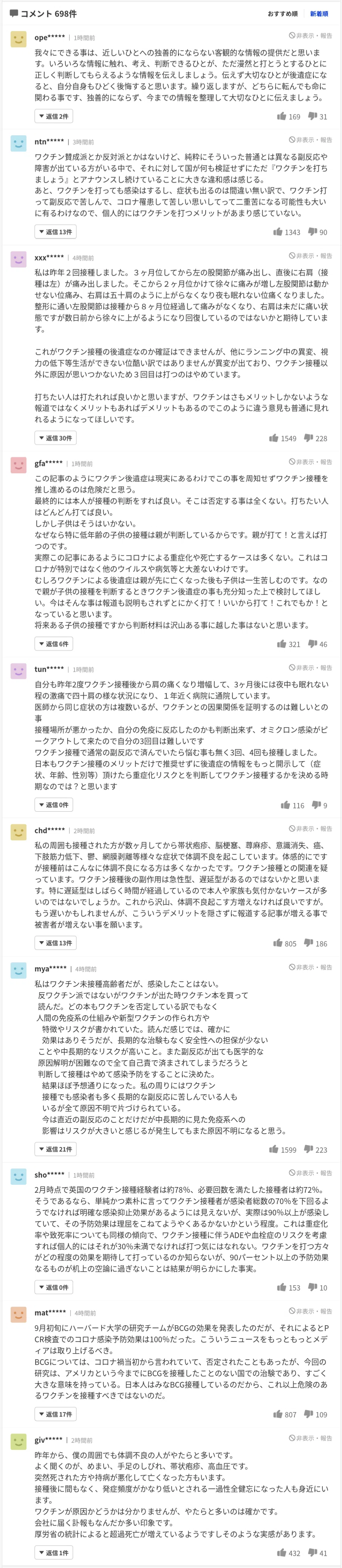Sort comments by 新着順
342x1568 pixels.
319,13
